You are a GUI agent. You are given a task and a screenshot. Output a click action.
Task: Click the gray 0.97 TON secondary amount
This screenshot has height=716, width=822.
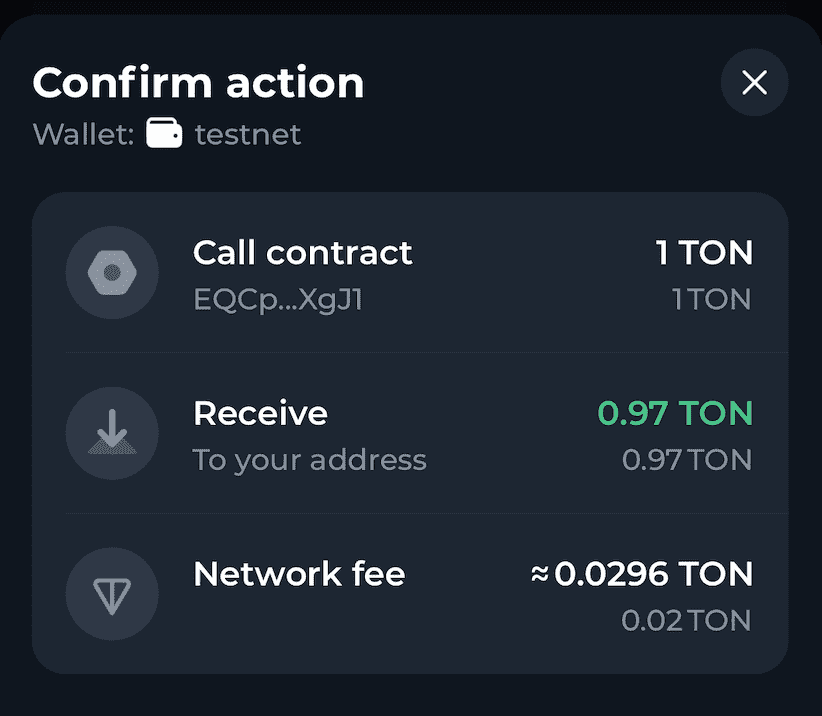click(686, 460)
